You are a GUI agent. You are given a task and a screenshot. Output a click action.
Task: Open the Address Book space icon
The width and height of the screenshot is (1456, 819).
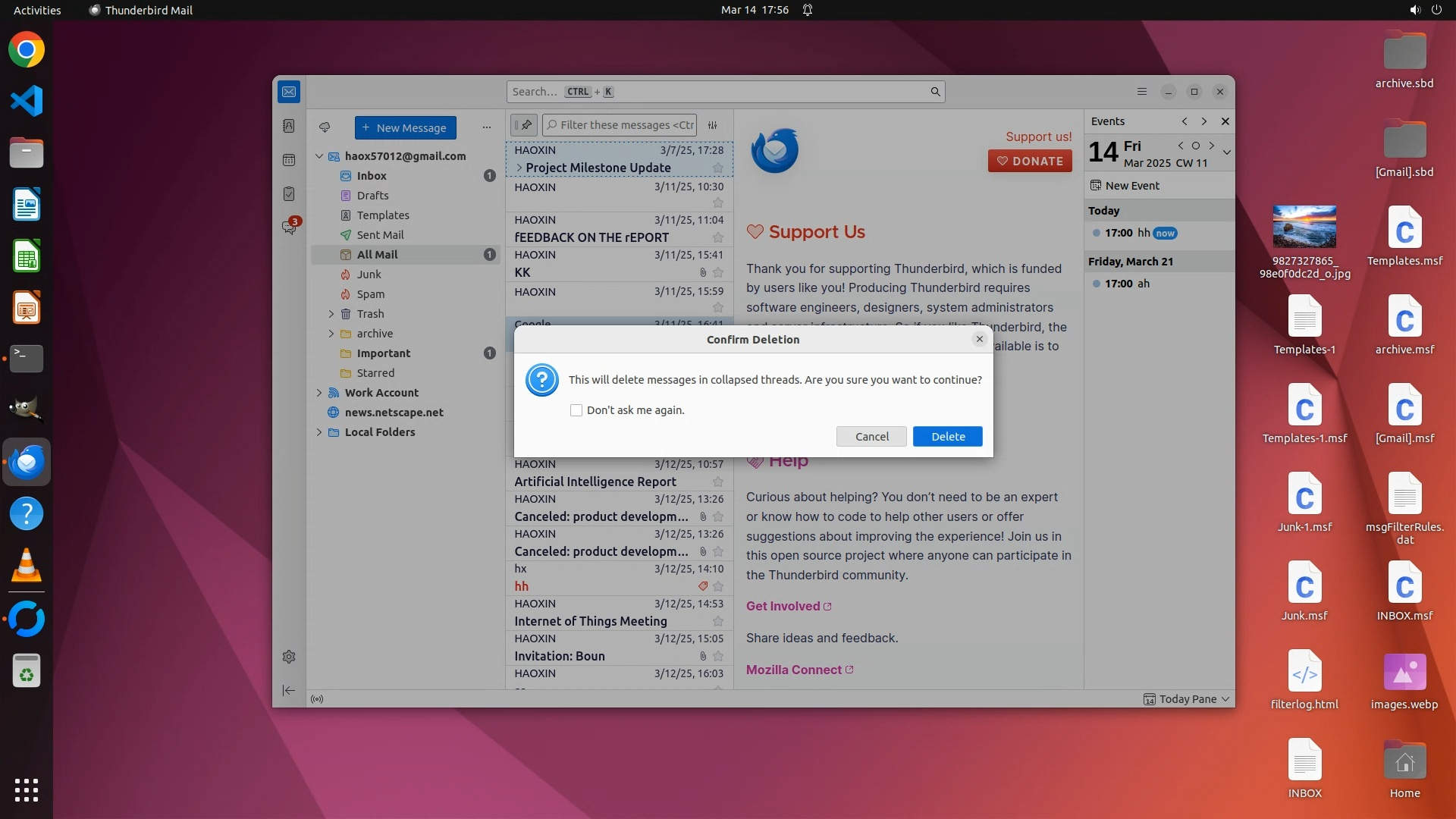(289, 126)
